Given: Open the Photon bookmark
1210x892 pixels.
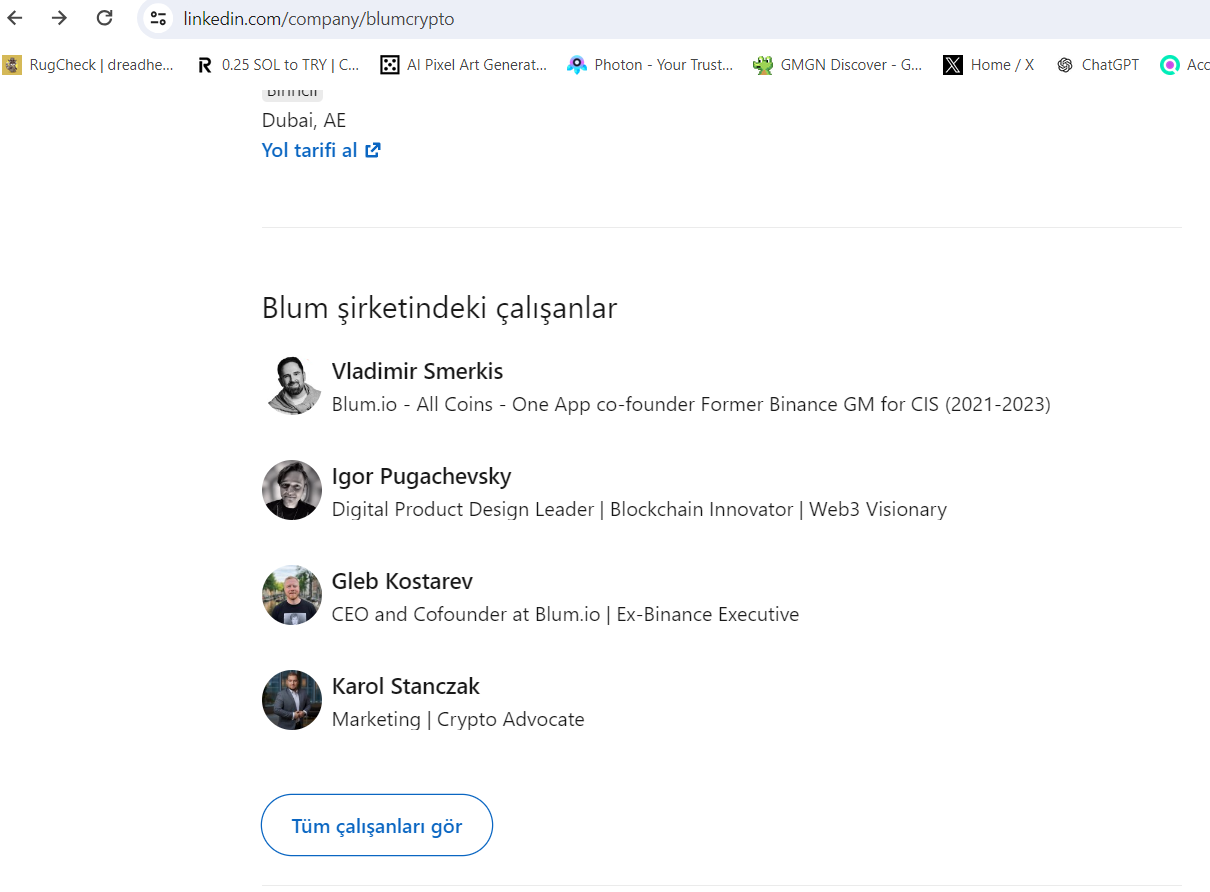Looking at the screenshot, I should click(650, 65).
